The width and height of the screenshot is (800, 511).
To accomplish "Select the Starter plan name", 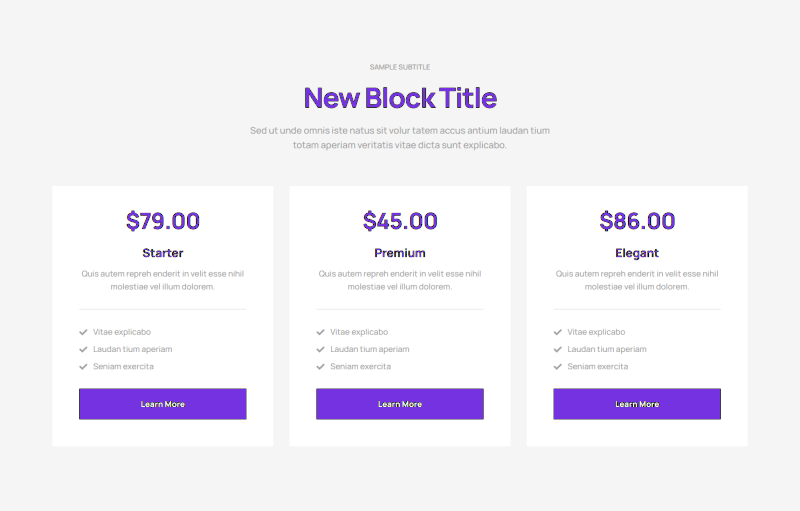I will [163, 253].
